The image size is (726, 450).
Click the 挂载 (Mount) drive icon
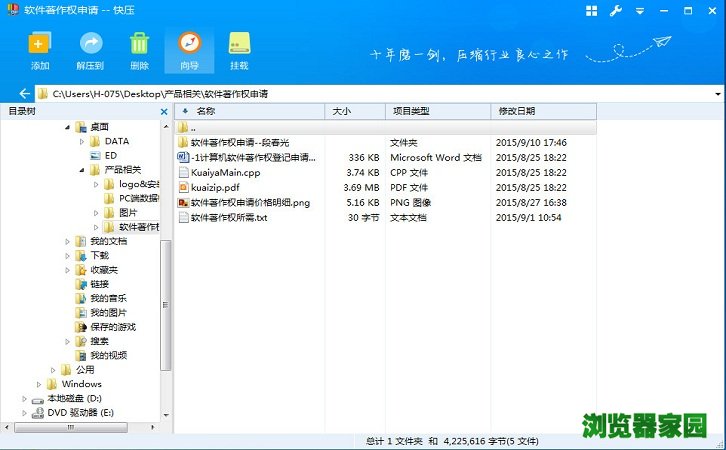[x=239, y=45]
